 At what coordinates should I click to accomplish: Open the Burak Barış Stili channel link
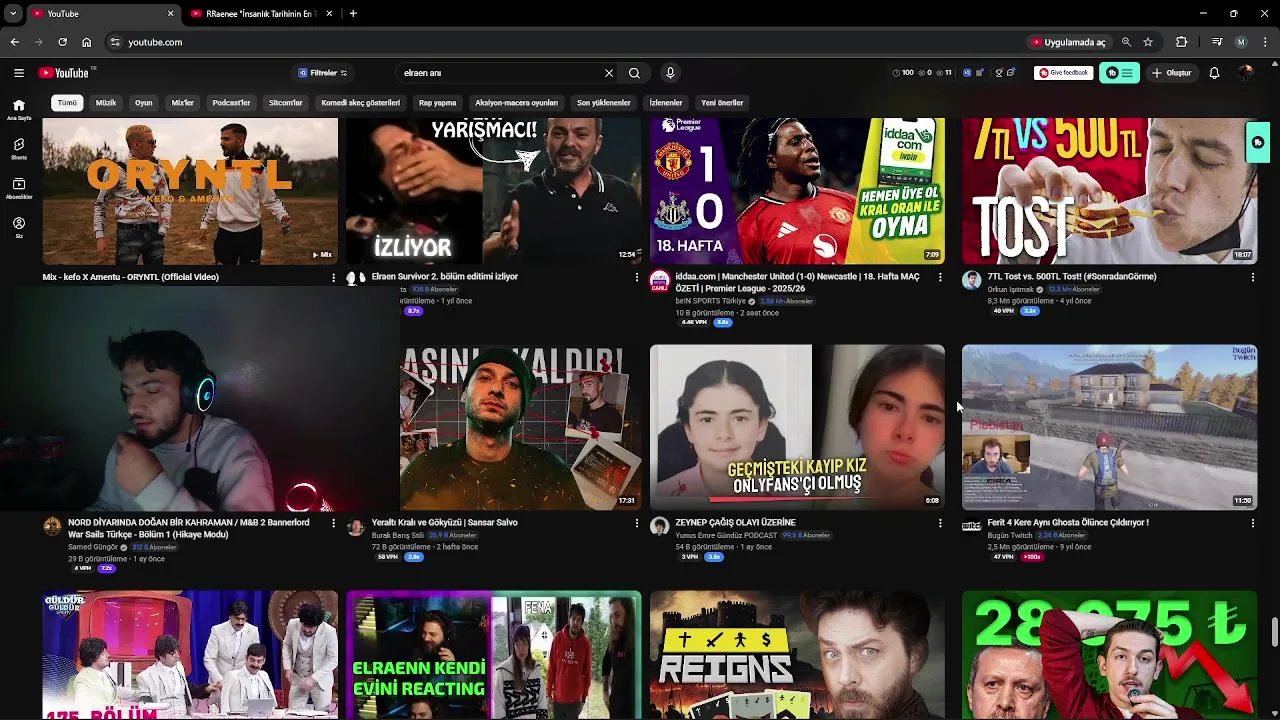pyautogui.click(x=398, y=535)
